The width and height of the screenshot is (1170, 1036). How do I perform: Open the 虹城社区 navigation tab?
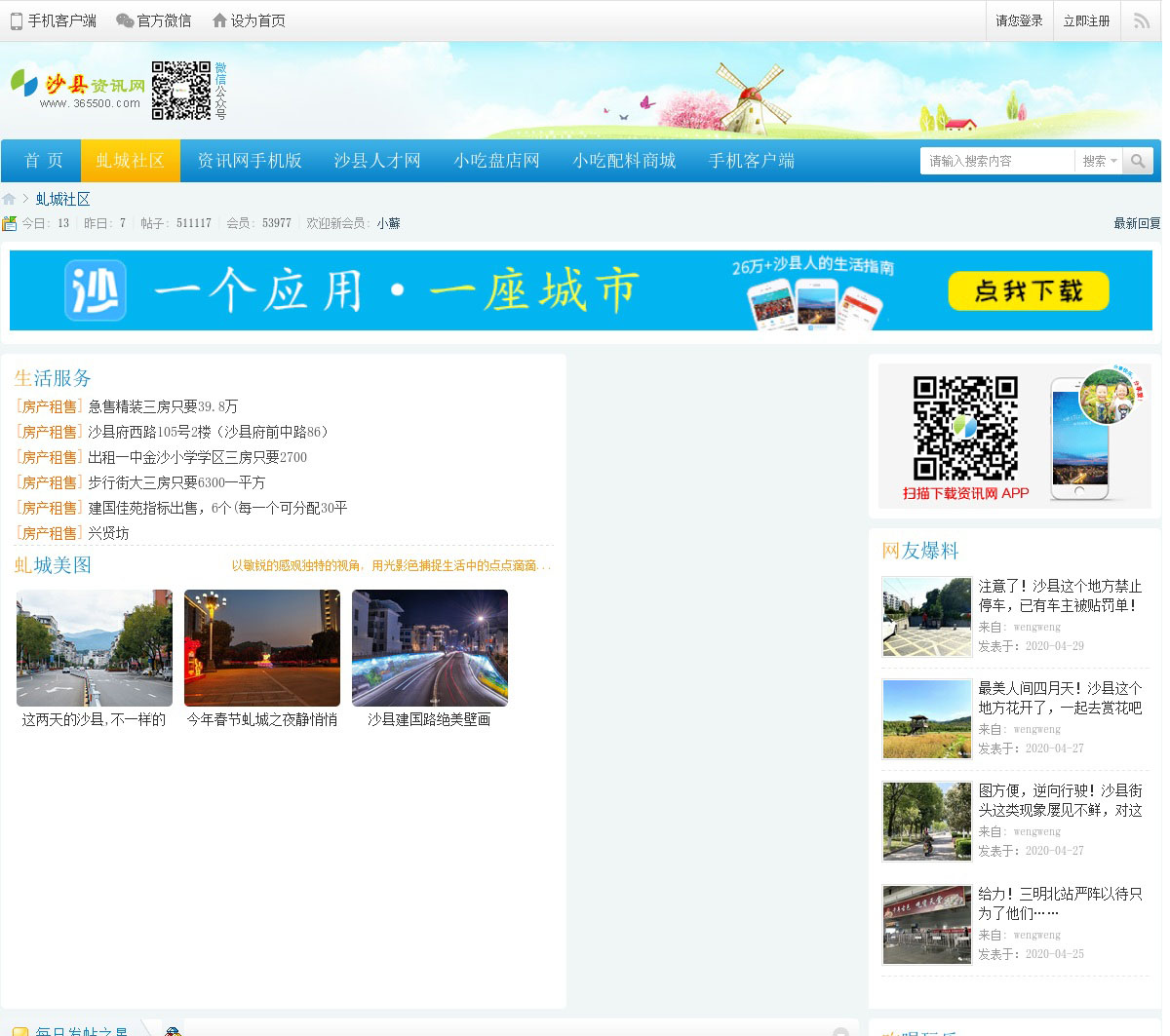point(130,161)
